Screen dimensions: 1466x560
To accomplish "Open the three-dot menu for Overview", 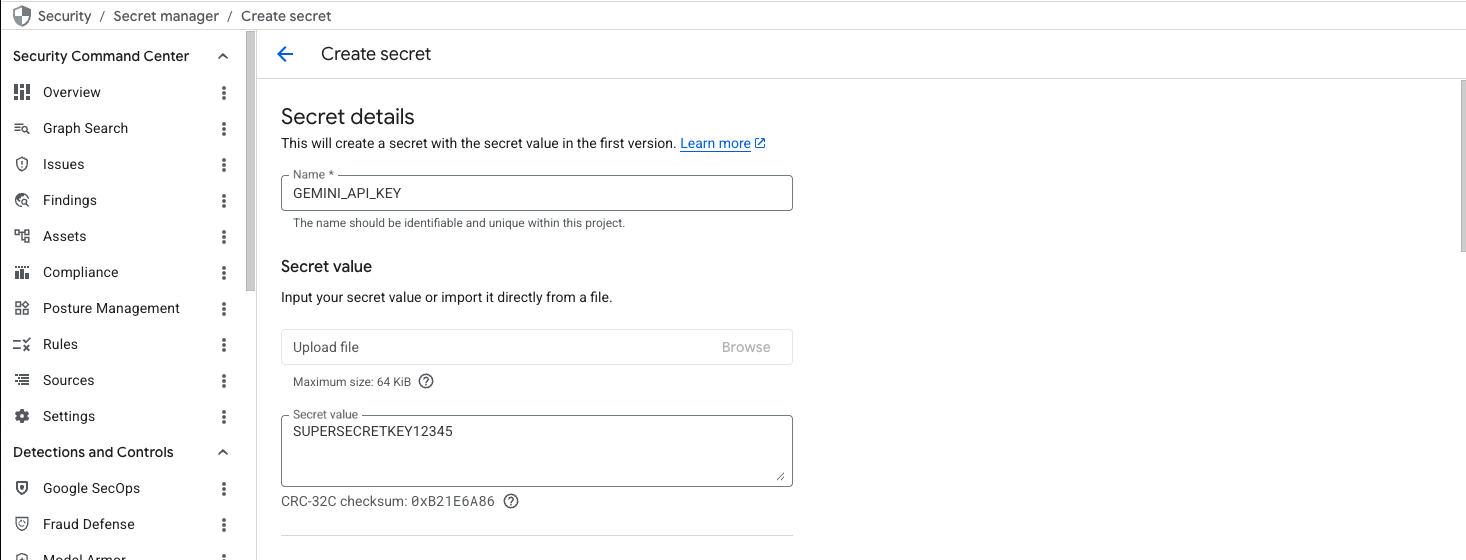I will pos(224,92).
